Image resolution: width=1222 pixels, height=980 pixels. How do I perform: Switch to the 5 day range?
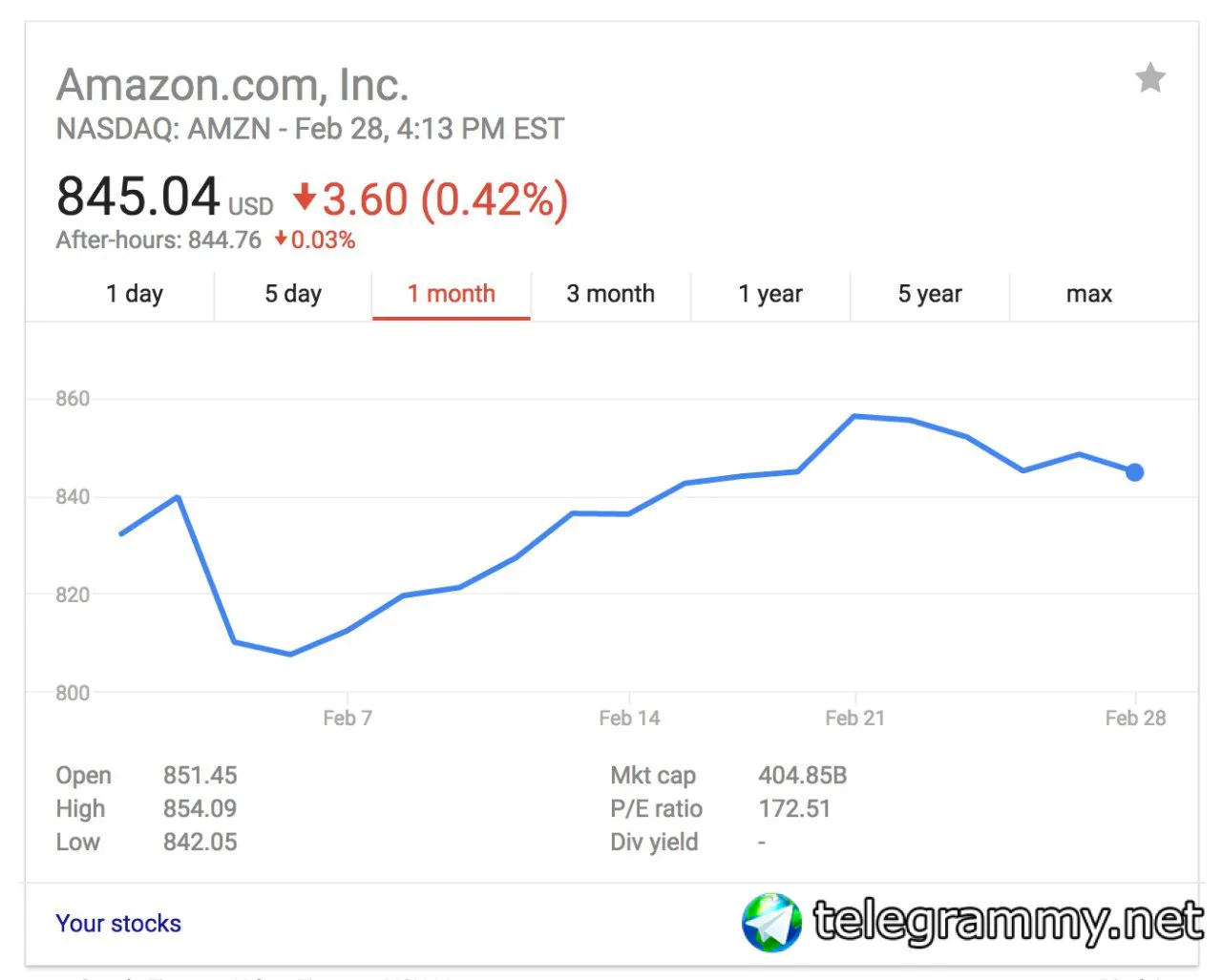[x=293, y=294]
